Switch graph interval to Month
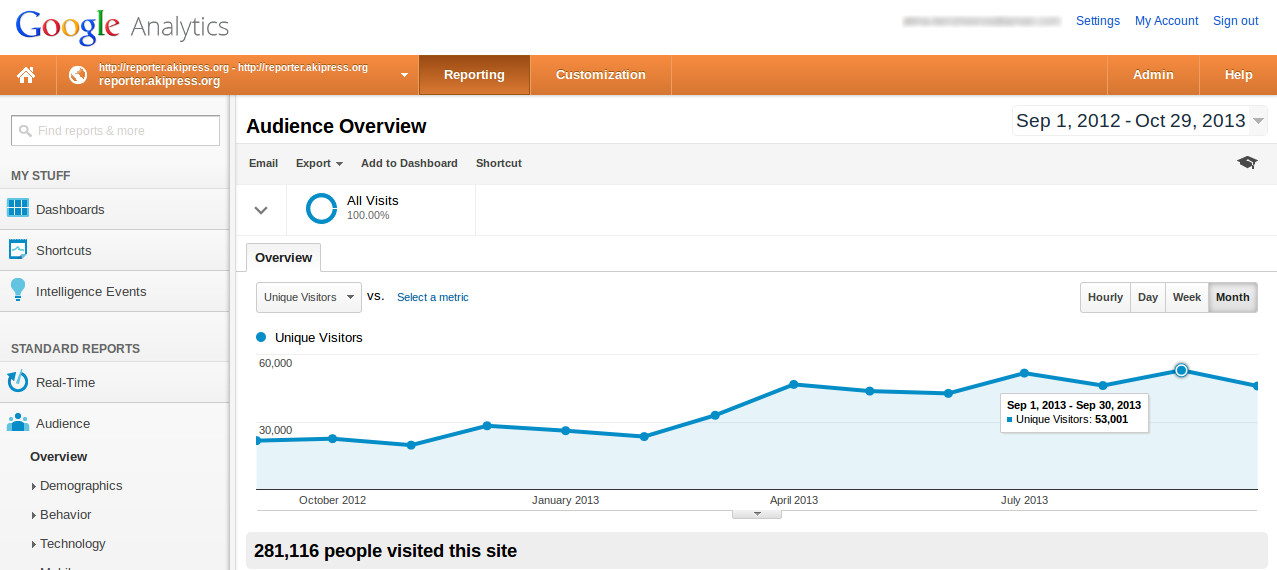The height and width of the screenshot is (570, 1277). click(1233, 298)
